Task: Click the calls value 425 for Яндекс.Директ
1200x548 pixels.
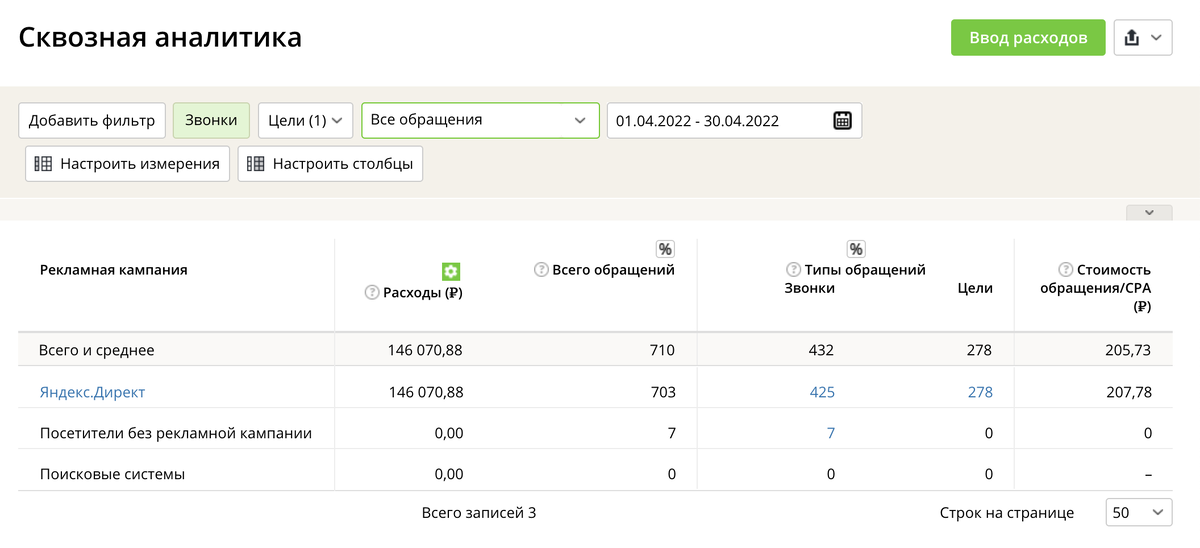Action: 822,392
